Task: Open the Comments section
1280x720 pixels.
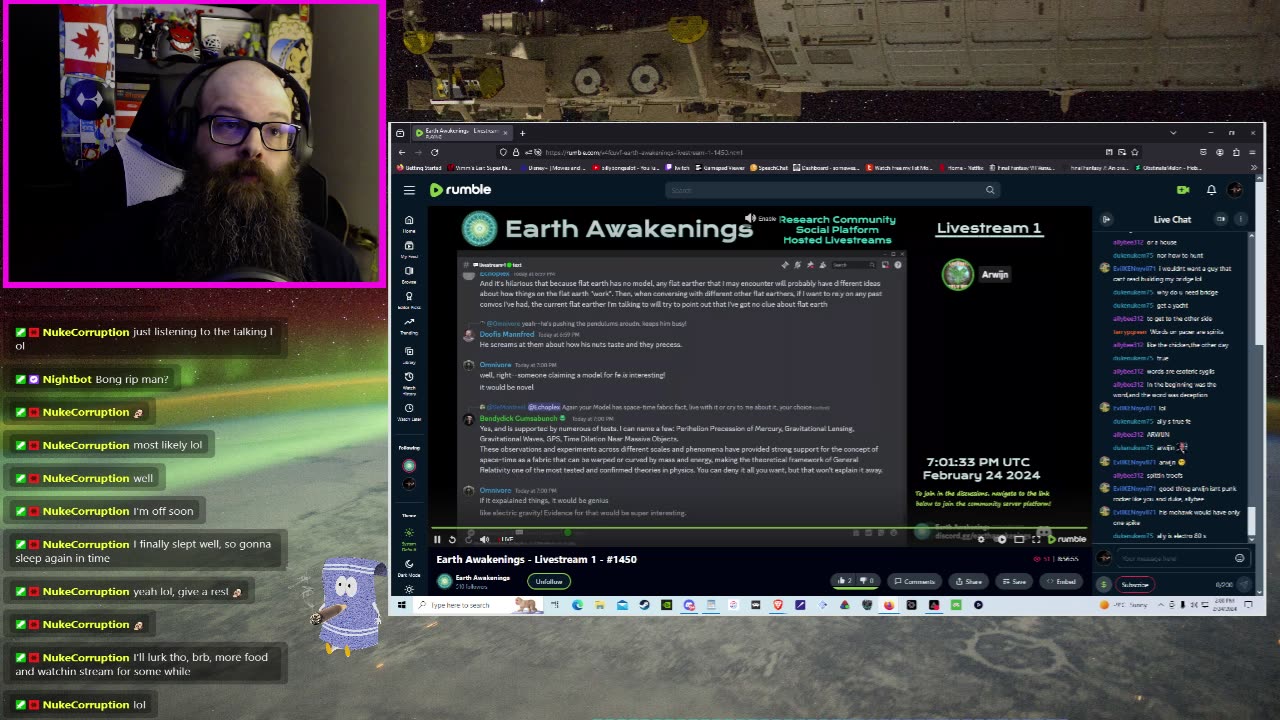Action: click(915, 581)
